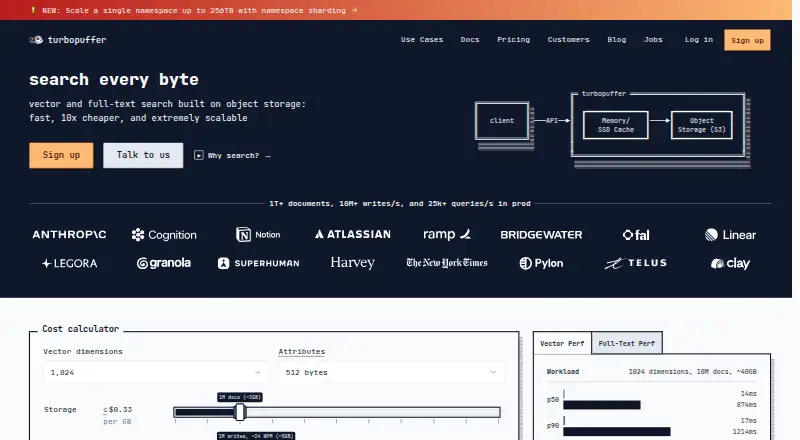
Task: Open Blog in the navigation
Action: pyautogui.click(x=616, y=40)
